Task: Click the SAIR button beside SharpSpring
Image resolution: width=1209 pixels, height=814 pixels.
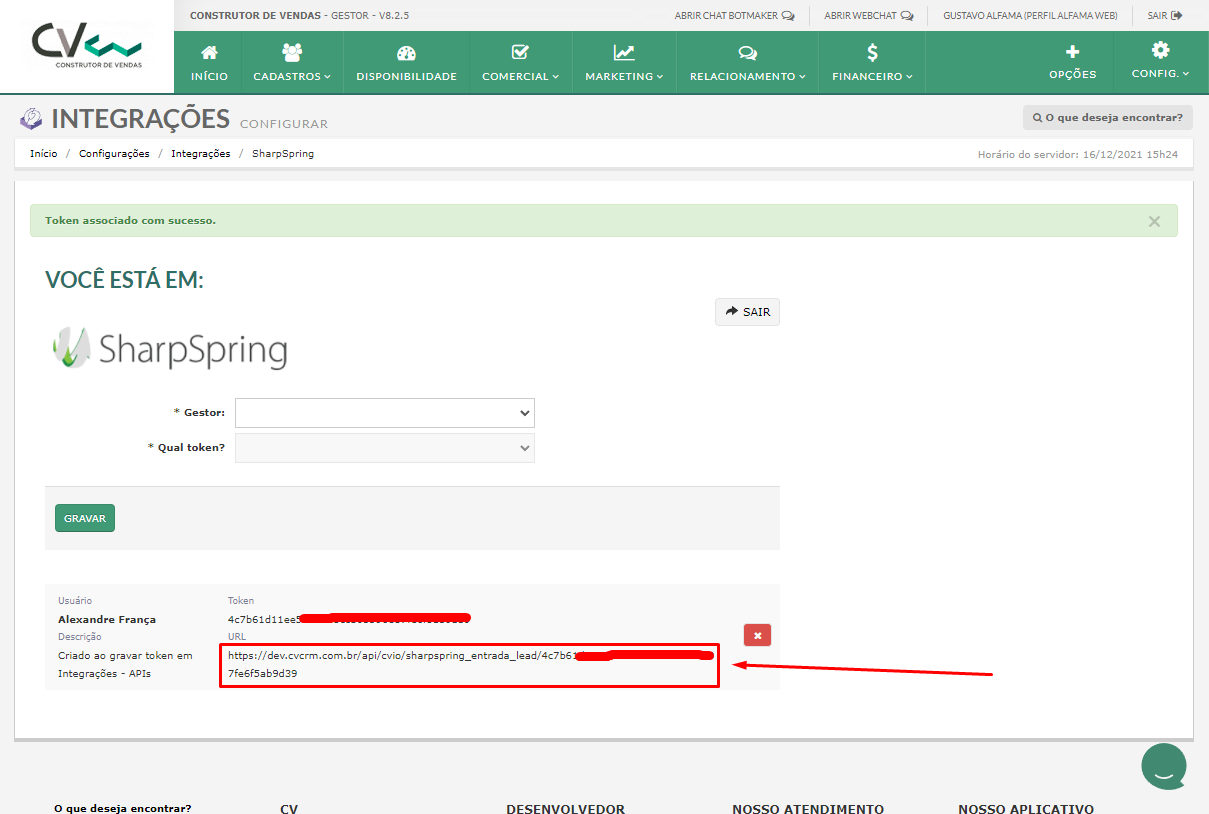Action: (x=747, y=312)
